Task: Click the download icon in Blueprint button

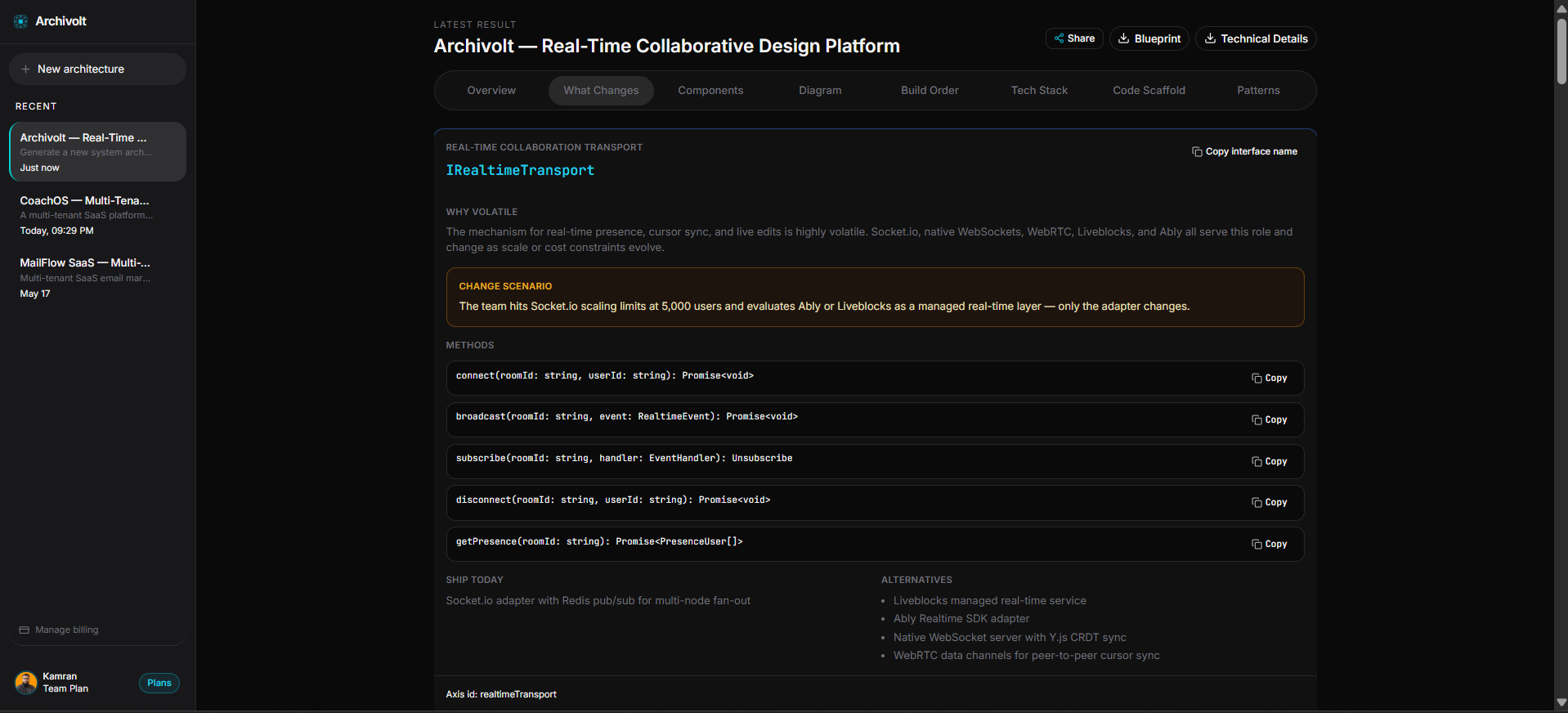Action: (1124, 38)
